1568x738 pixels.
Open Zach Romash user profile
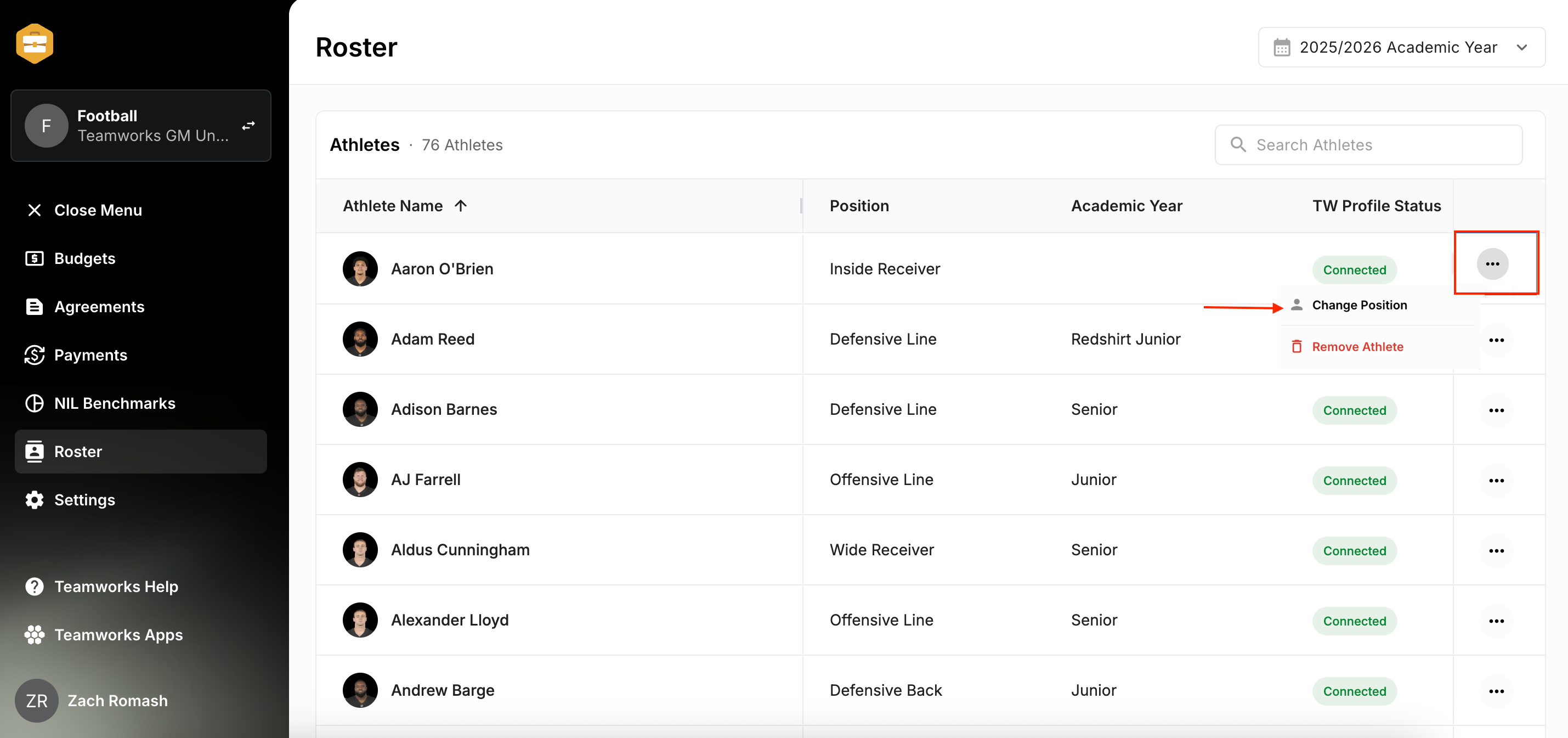[x=91, y=701]
